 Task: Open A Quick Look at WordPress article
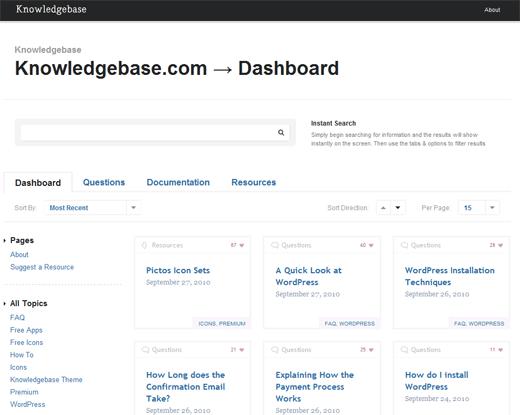click(309, 276)
